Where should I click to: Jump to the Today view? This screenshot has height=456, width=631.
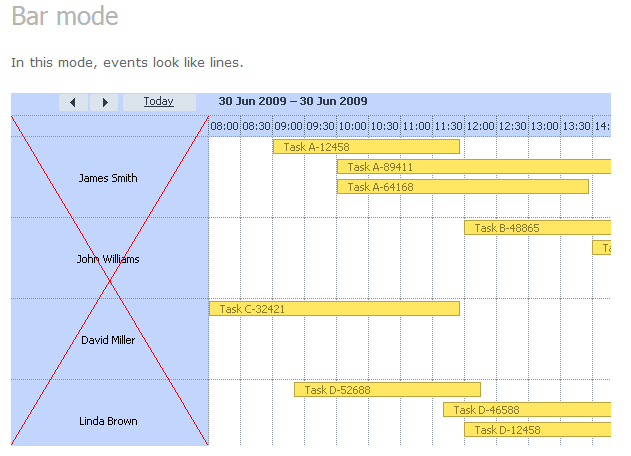tap(158, 102)
